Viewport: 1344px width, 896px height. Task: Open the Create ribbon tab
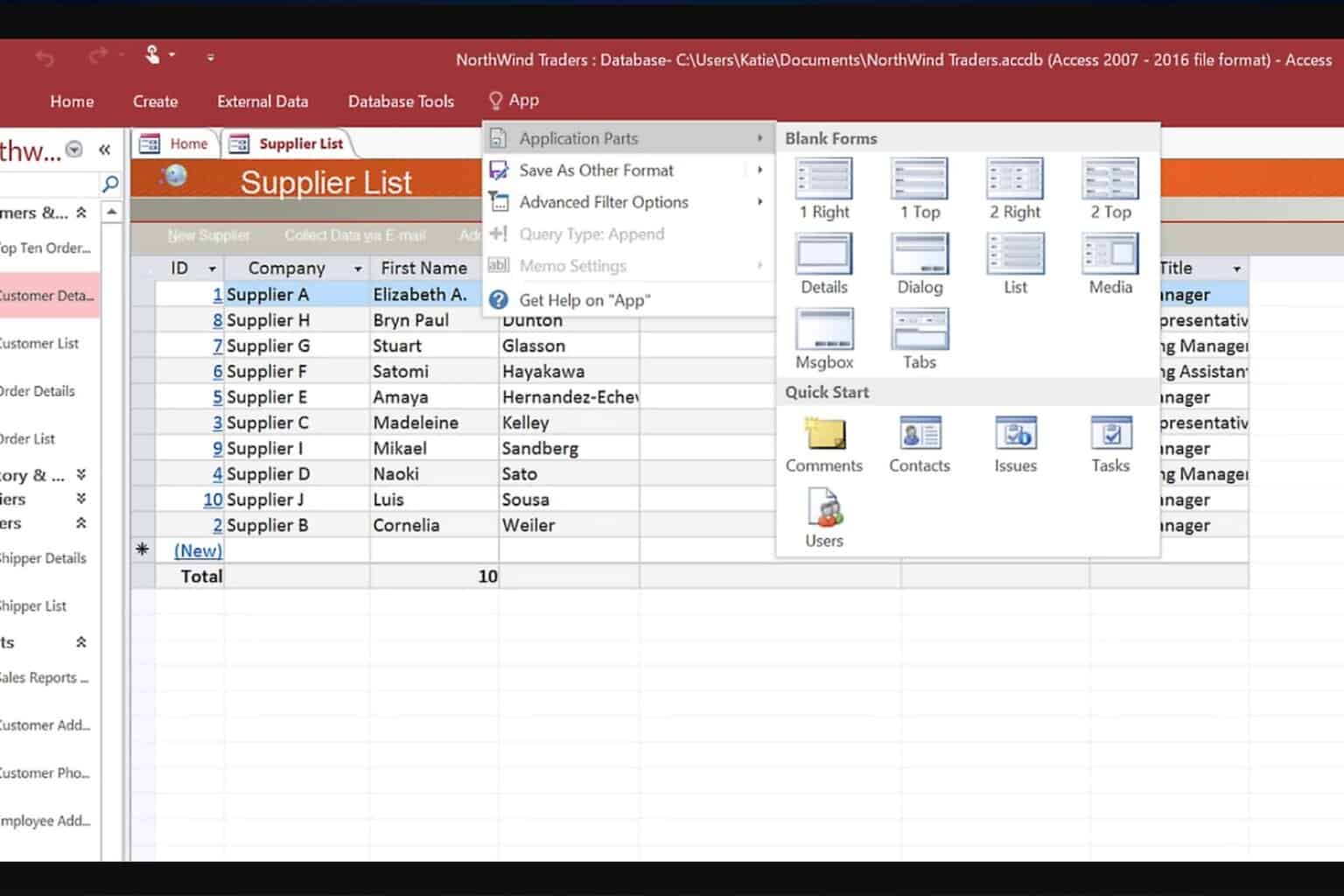point(155,101)
